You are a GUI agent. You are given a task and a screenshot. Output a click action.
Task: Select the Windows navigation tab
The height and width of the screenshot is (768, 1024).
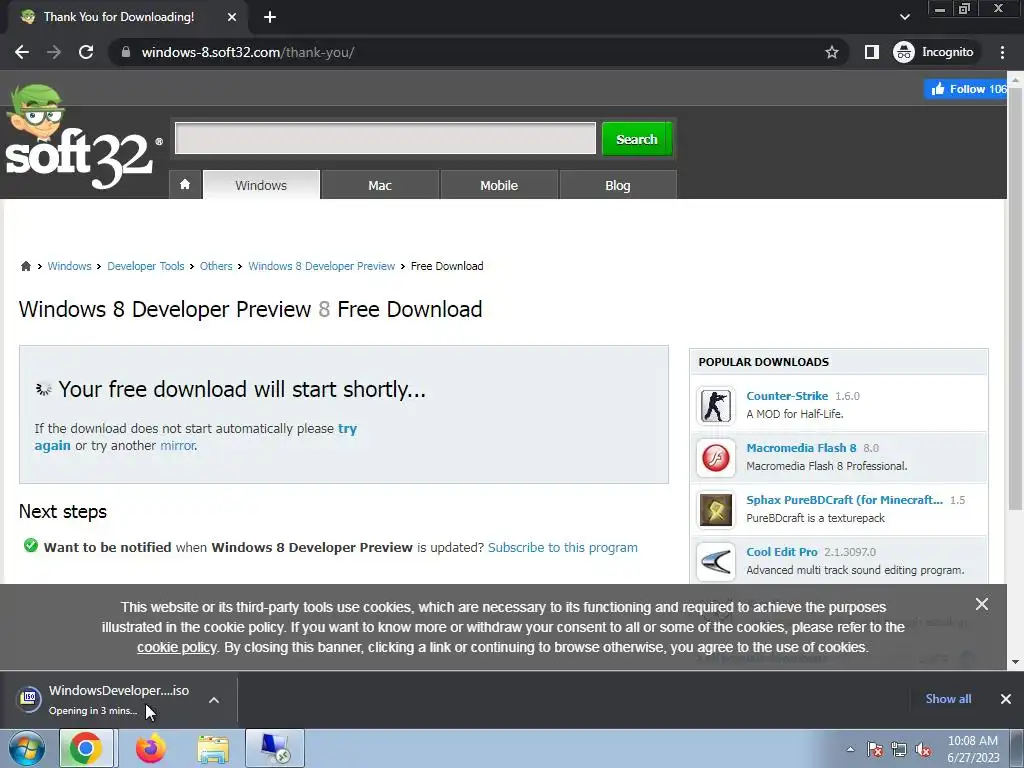(x=261, y=185)
